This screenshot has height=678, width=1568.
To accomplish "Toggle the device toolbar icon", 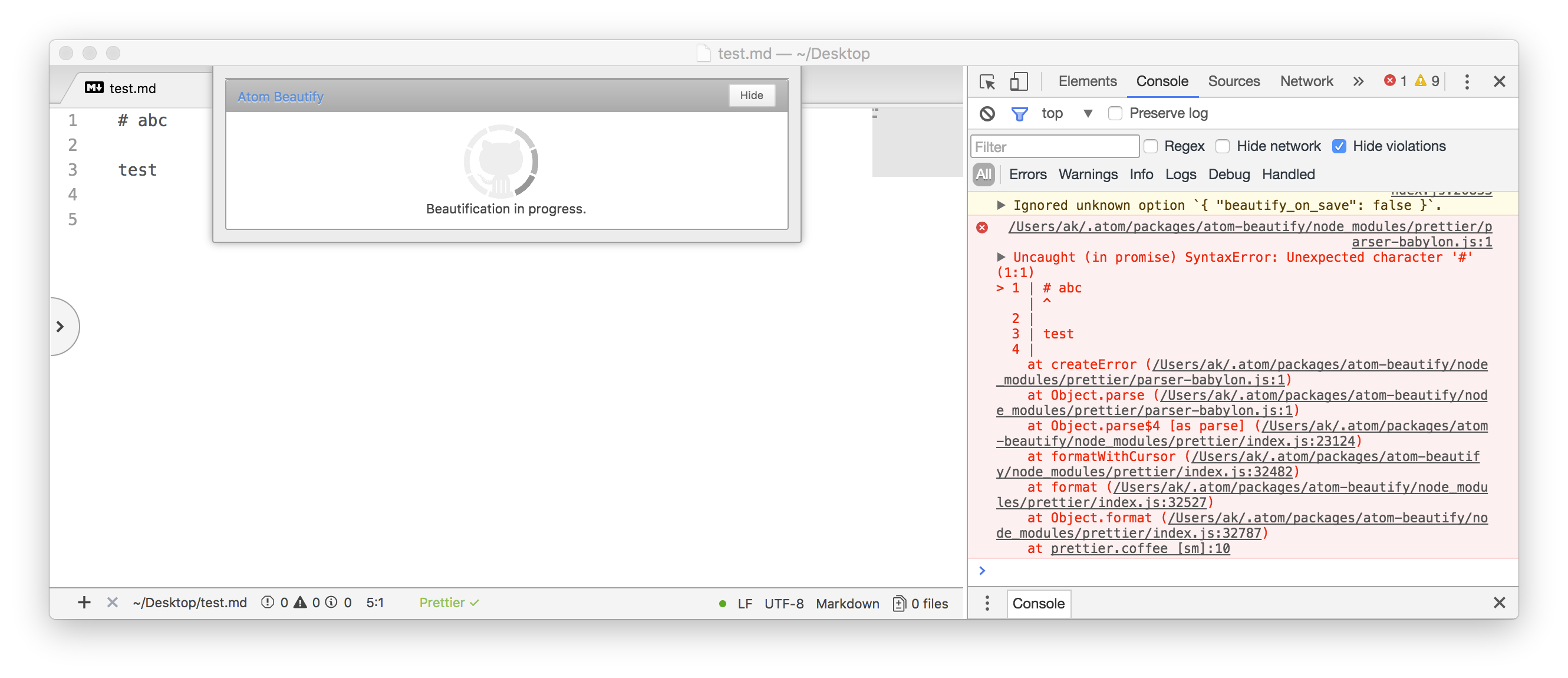I will pyautogui.click(x=1019, y=81).
